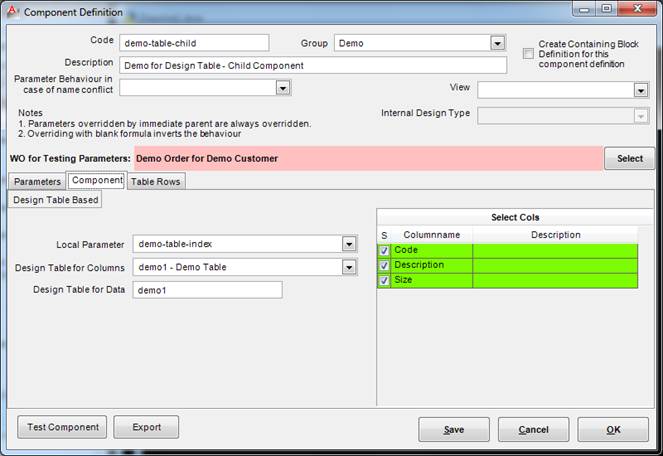Toggle the Size column checkbox
Screen dimensions: 663x456
click(384, 281)
